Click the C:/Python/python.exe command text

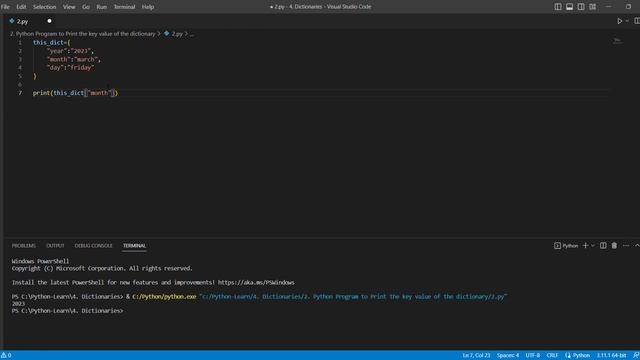(x=164, y=297)
